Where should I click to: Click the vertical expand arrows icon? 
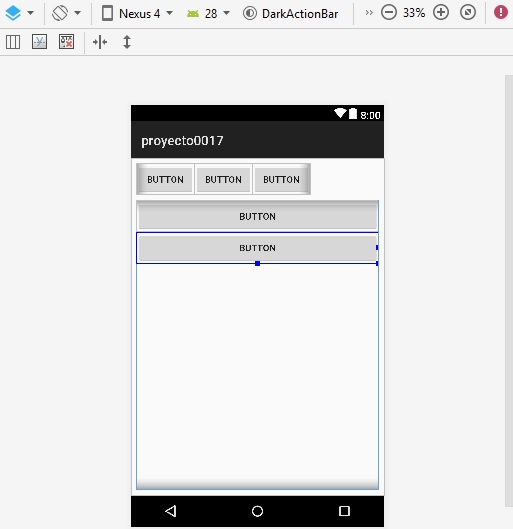[x=127, y=42]
